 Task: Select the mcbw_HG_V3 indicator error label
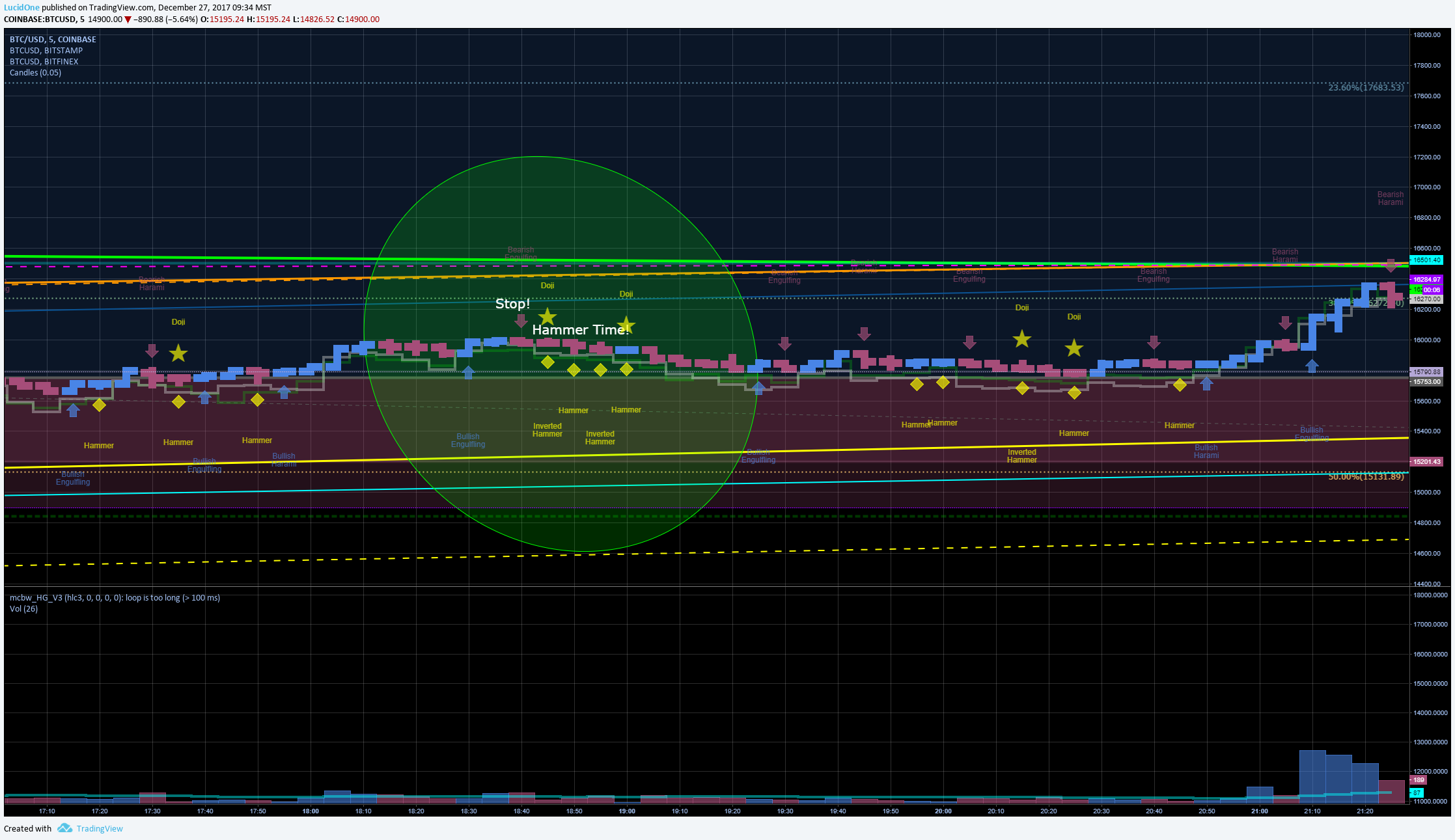pyautogui.click(x=115, y=597)
